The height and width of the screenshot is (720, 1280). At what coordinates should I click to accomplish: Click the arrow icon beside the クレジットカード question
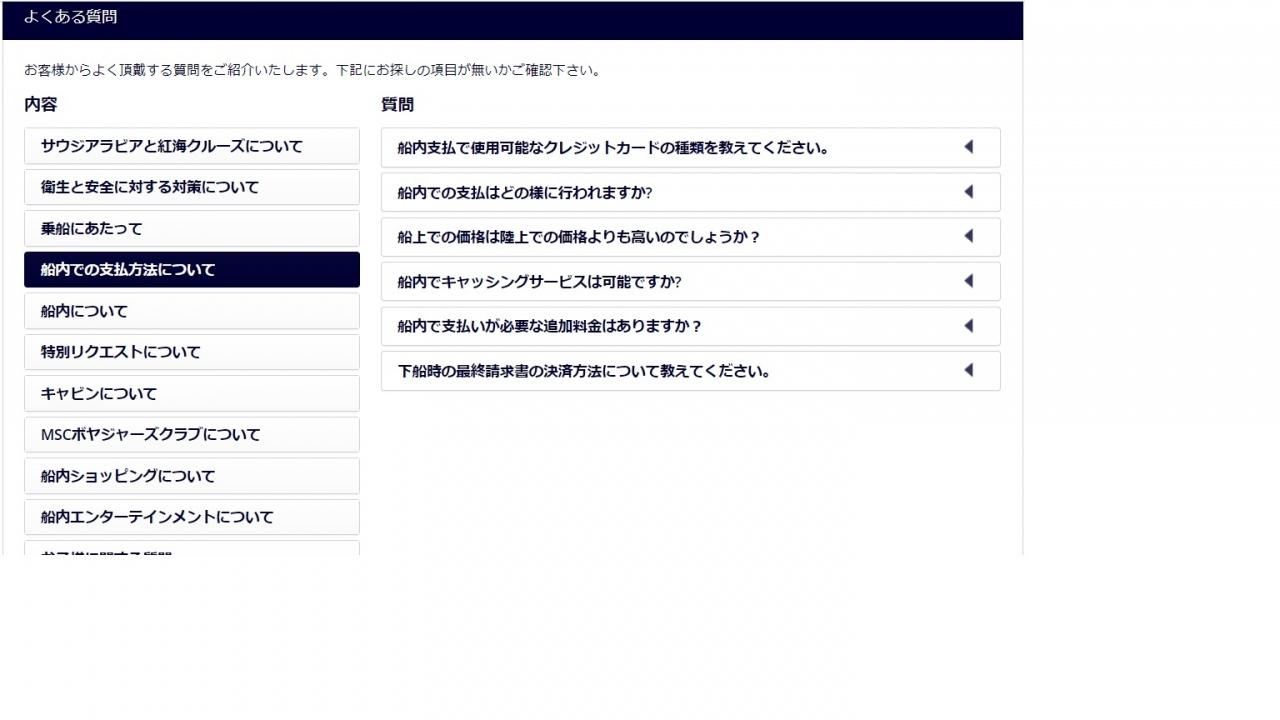968,147
